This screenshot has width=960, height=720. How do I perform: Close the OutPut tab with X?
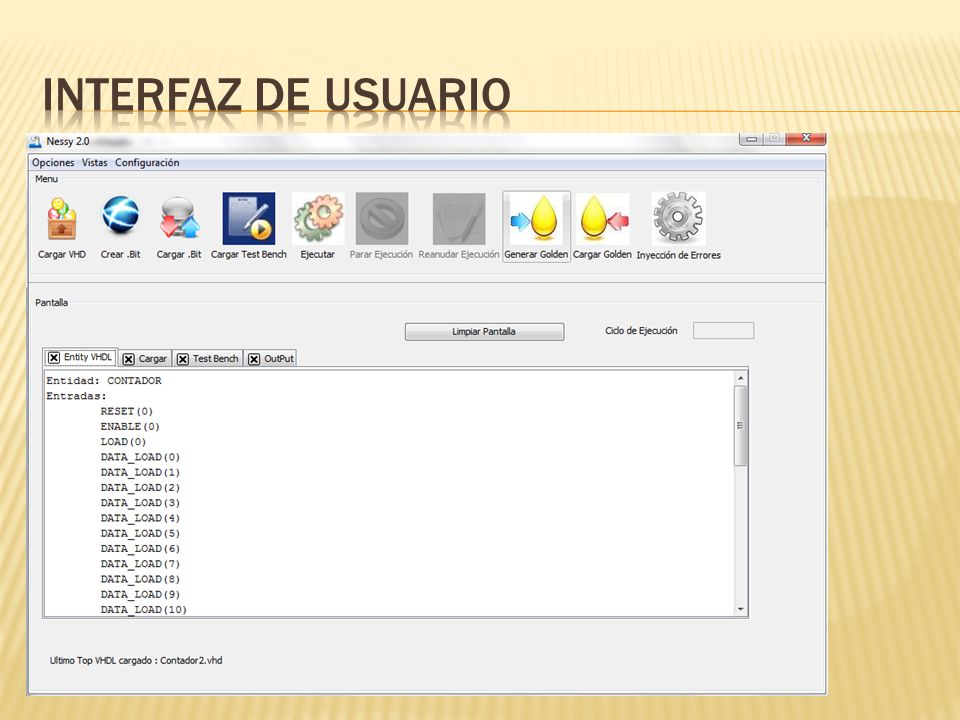(254, 359)
